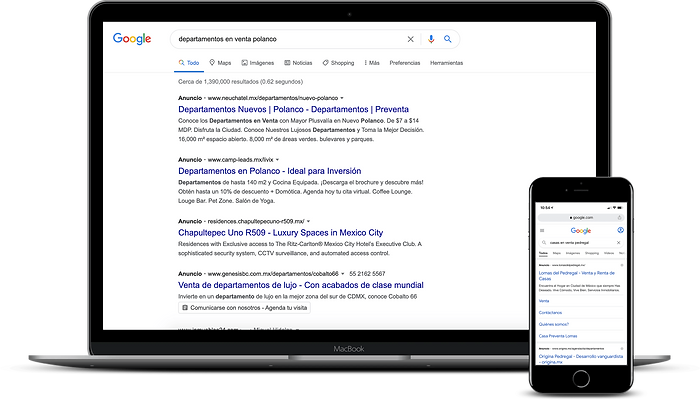Open the 'Contáctanos' sitelink on phone
Screen dimensions: 700x400
550,312
